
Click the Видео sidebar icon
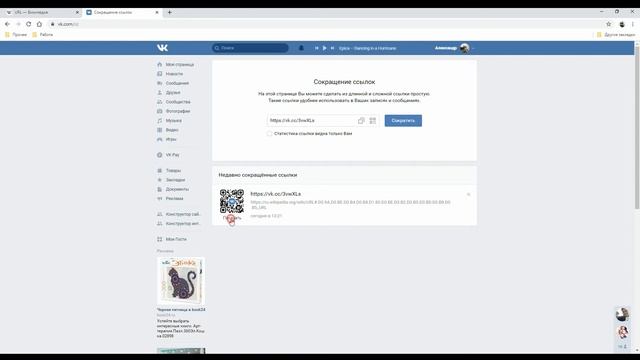coord(160,130)
